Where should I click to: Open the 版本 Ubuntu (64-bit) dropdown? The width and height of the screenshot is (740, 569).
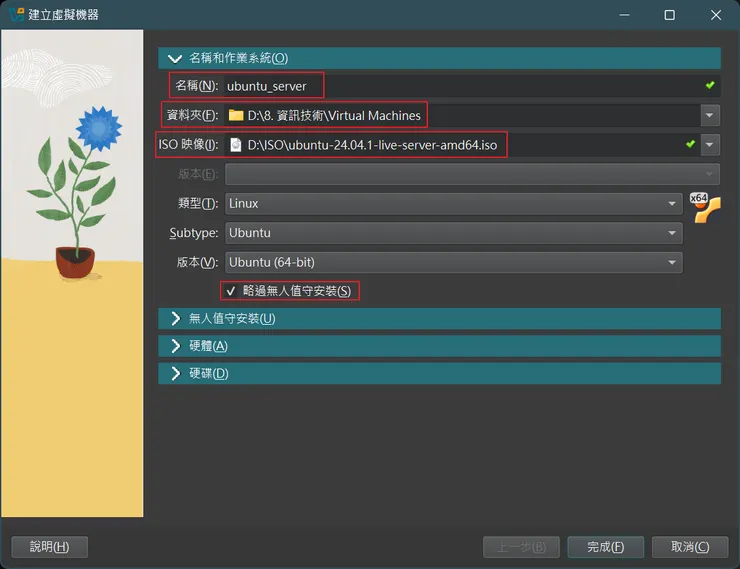pos(454,262)
